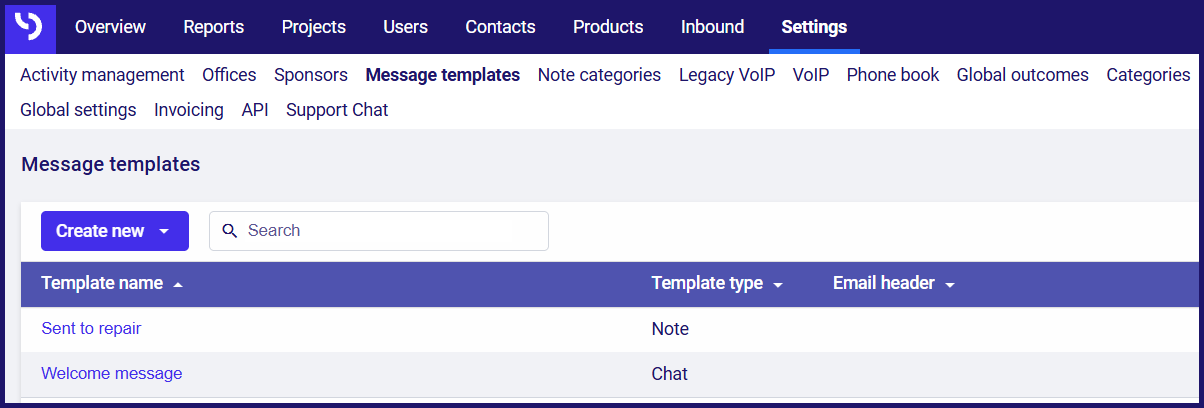Open the Inbound tab
The image size is (1204, 408).
pyautogui.click(x=712, y=27)
